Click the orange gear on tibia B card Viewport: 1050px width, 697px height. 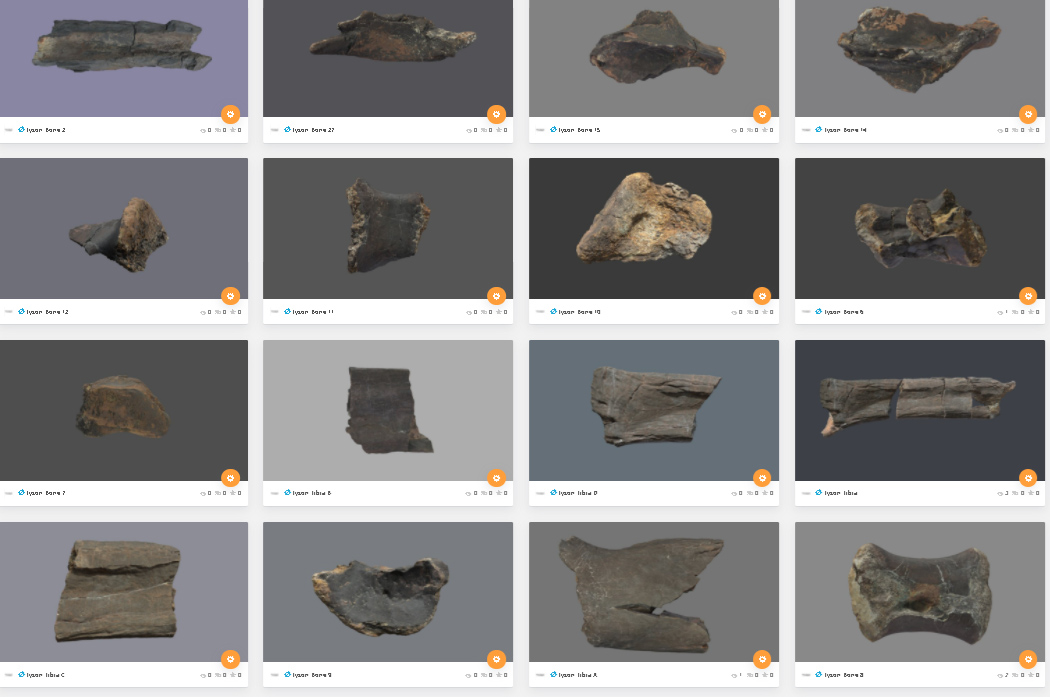(496, 478)
